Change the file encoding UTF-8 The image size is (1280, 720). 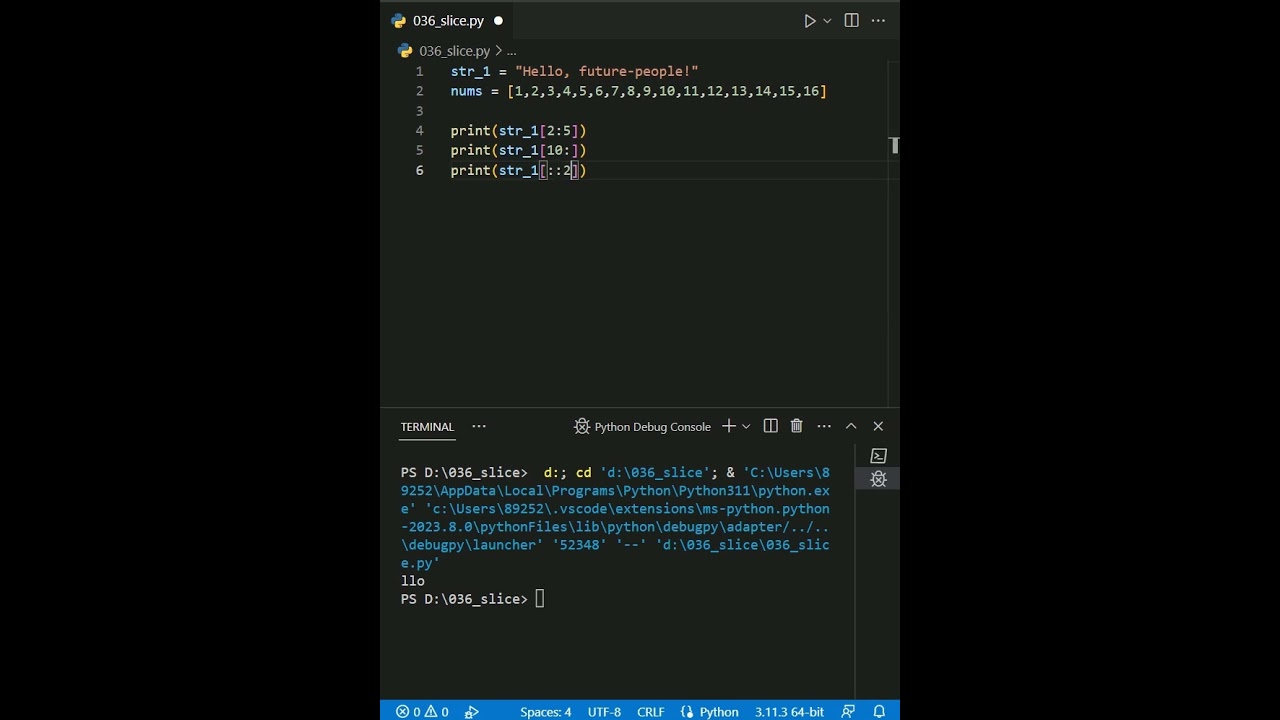click(x=604, y=712)
